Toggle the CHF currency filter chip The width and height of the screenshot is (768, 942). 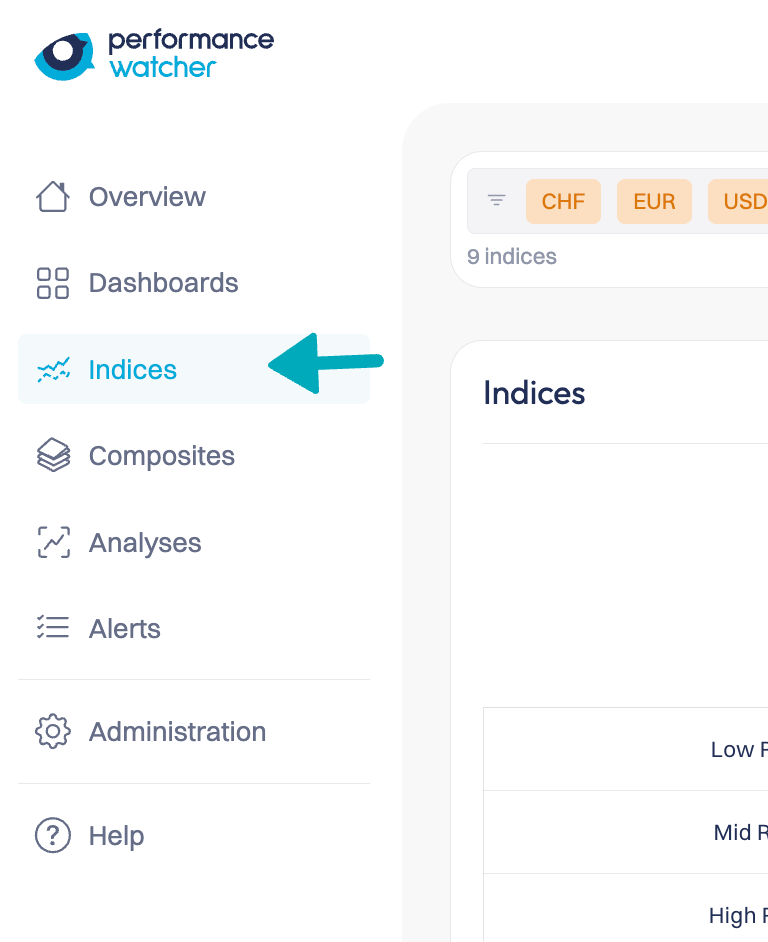[x=563, y=201]
